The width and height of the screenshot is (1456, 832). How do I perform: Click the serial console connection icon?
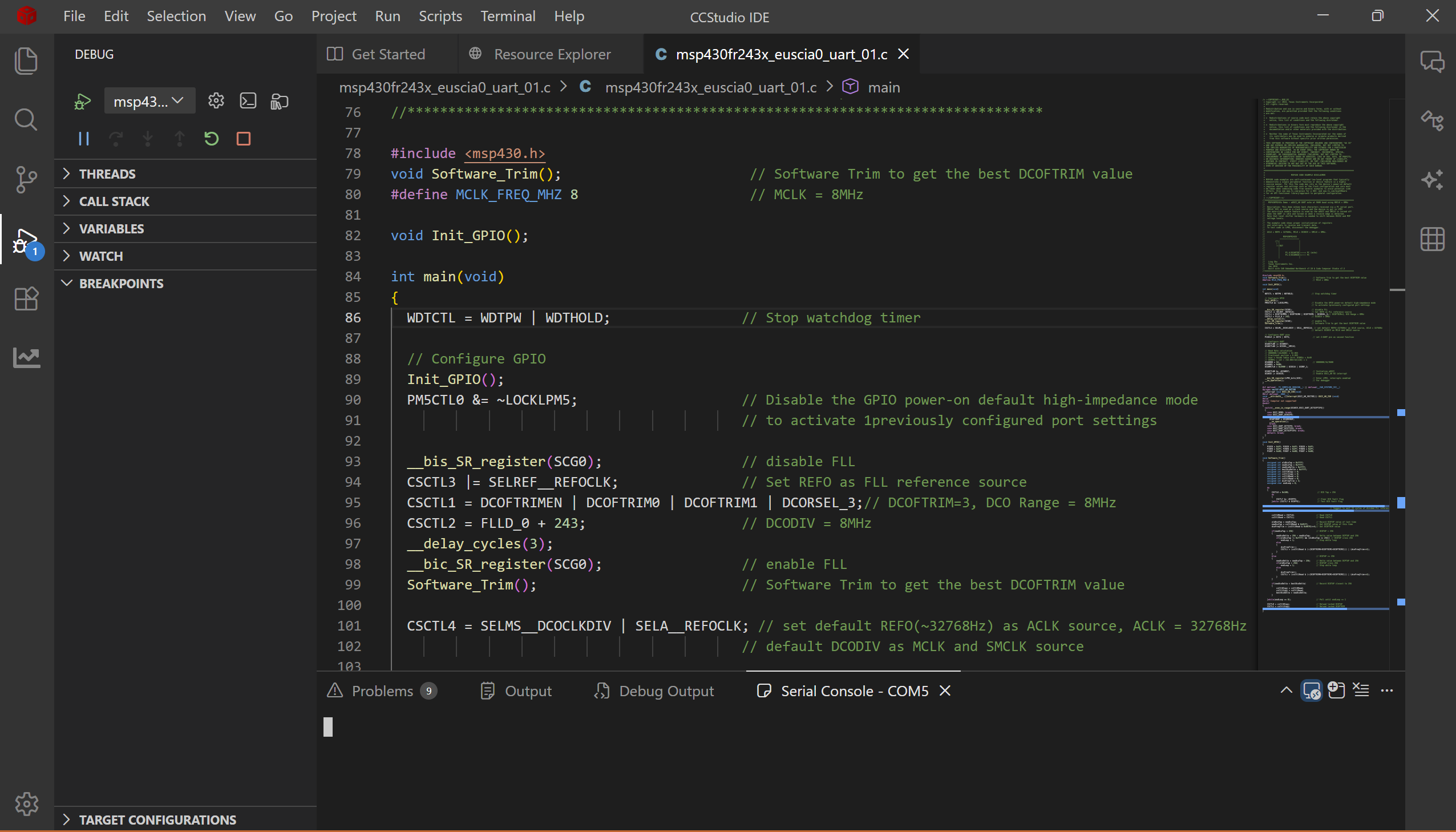click(1312, 690)
